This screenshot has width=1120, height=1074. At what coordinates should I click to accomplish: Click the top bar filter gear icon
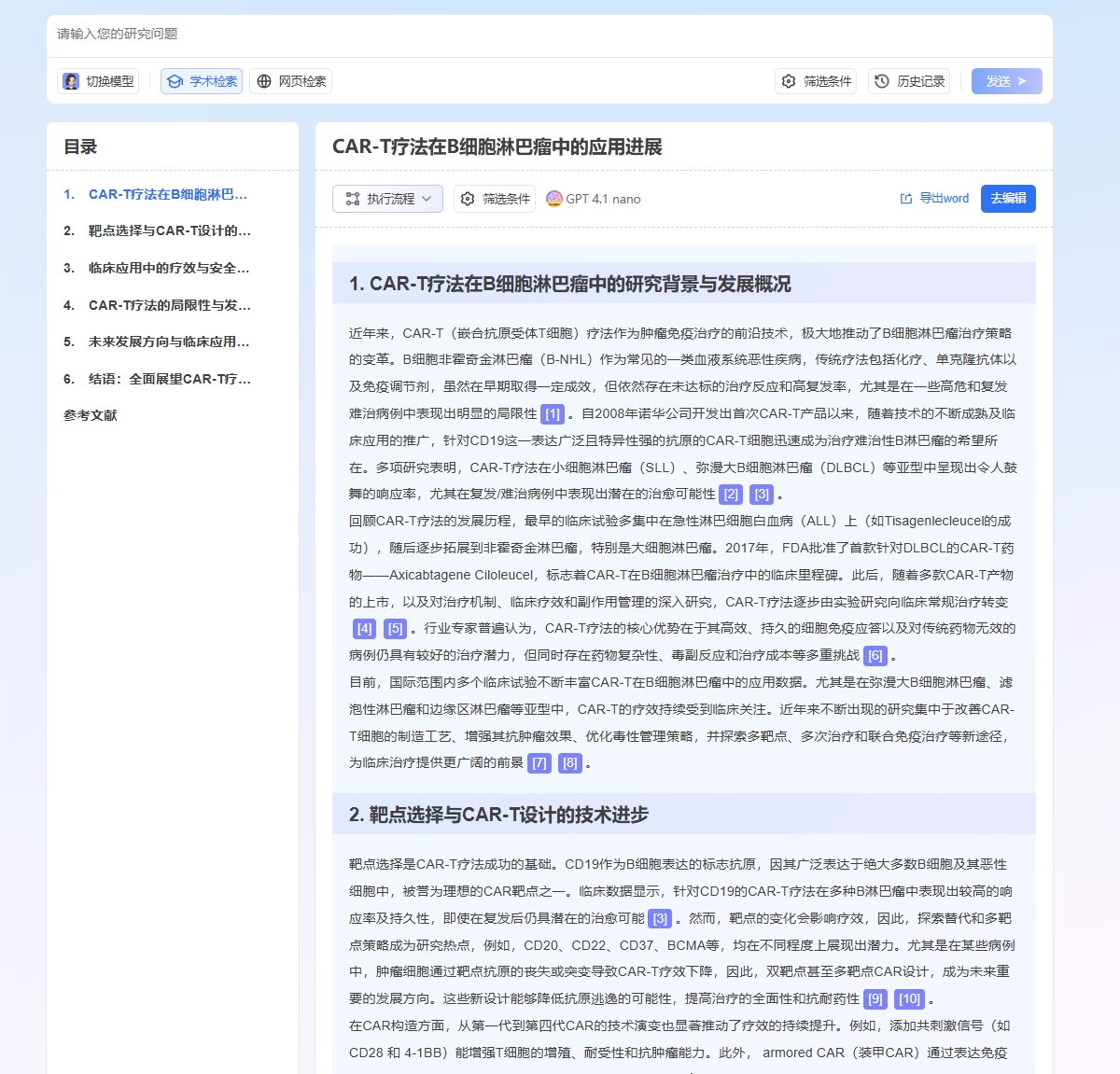click(x=789, y=81)
